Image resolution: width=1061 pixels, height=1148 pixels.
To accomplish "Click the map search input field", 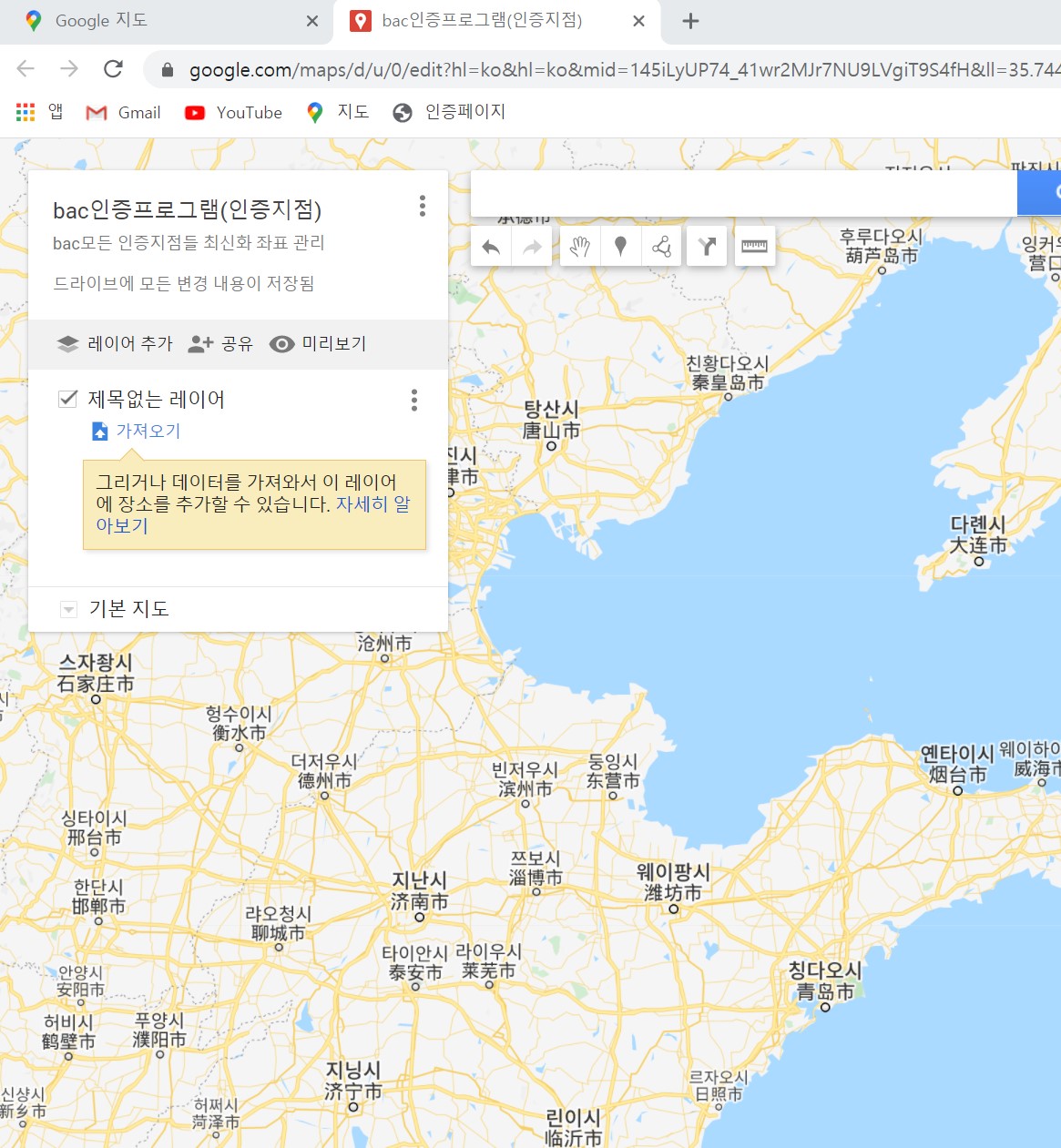I will click(x=744, y=193).
